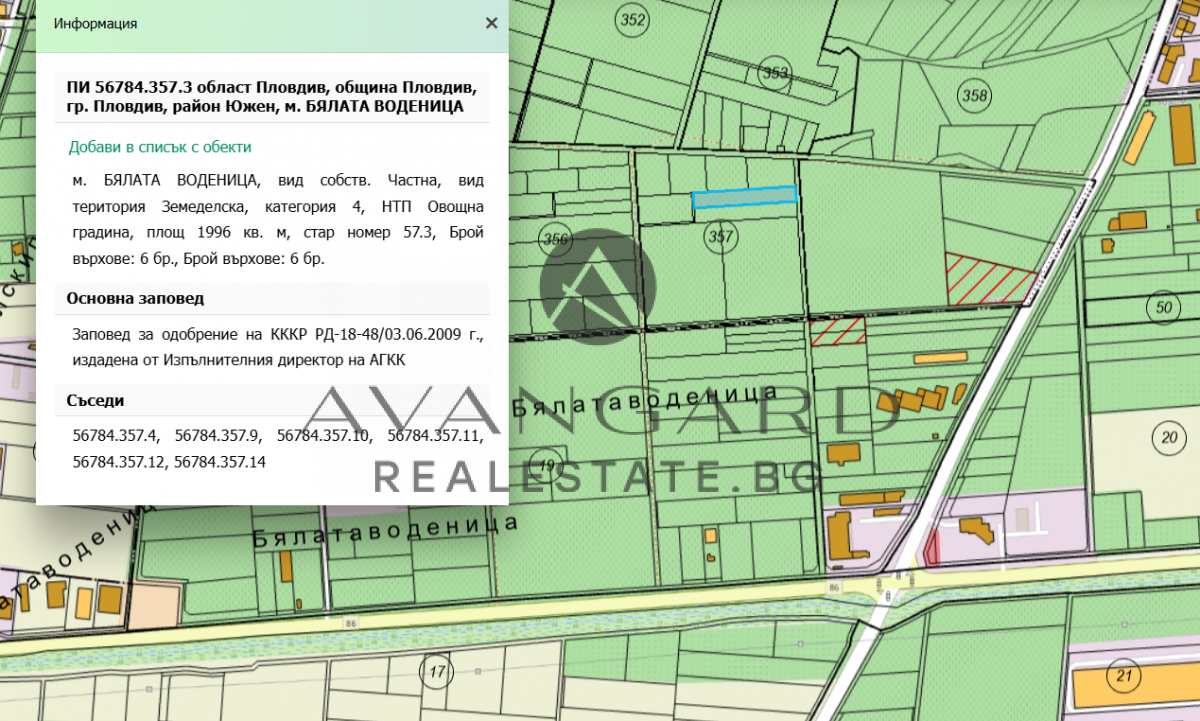Click the circled 353 district marker
1200x721 pixels.
coord(775,73)
